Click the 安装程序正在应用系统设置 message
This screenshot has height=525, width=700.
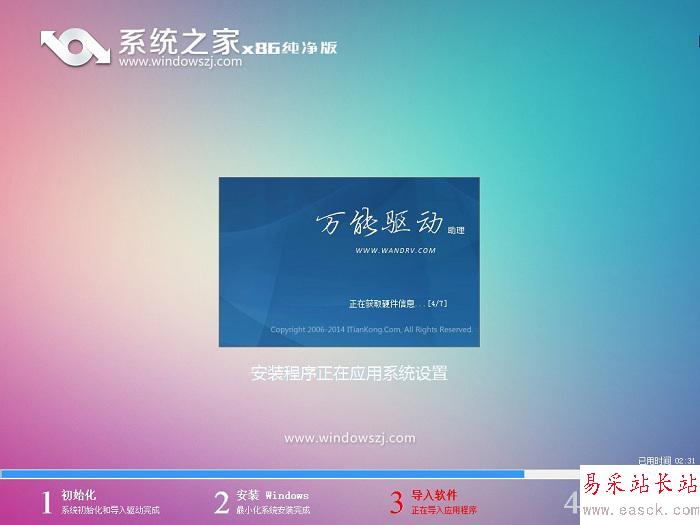(x=349, y=373)
